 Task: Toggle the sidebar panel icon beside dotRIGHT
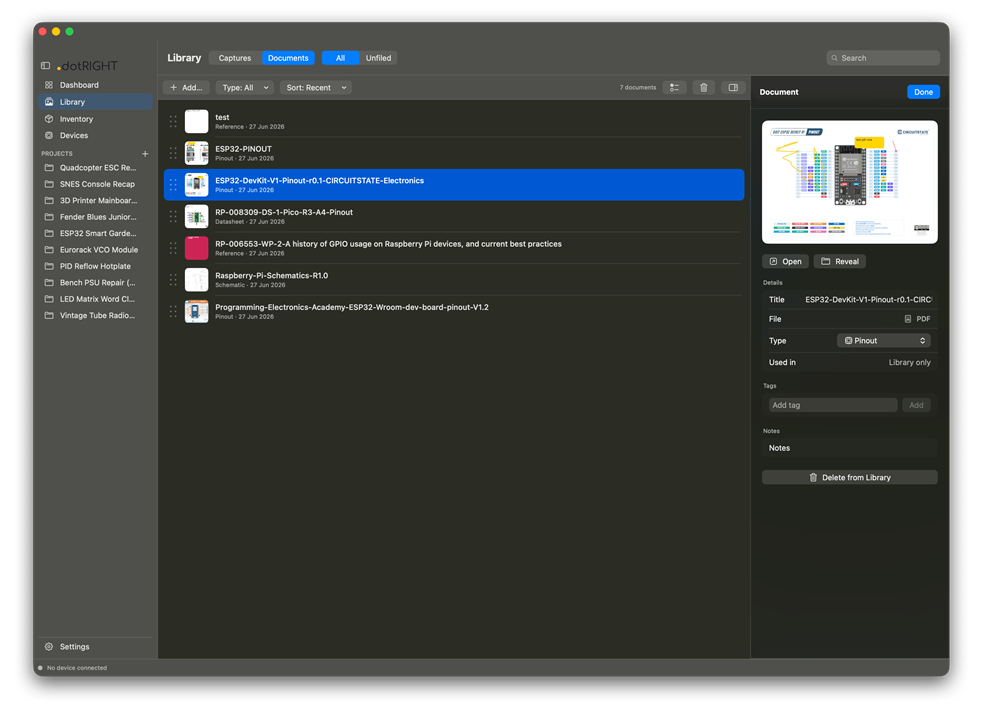[46, 66]
